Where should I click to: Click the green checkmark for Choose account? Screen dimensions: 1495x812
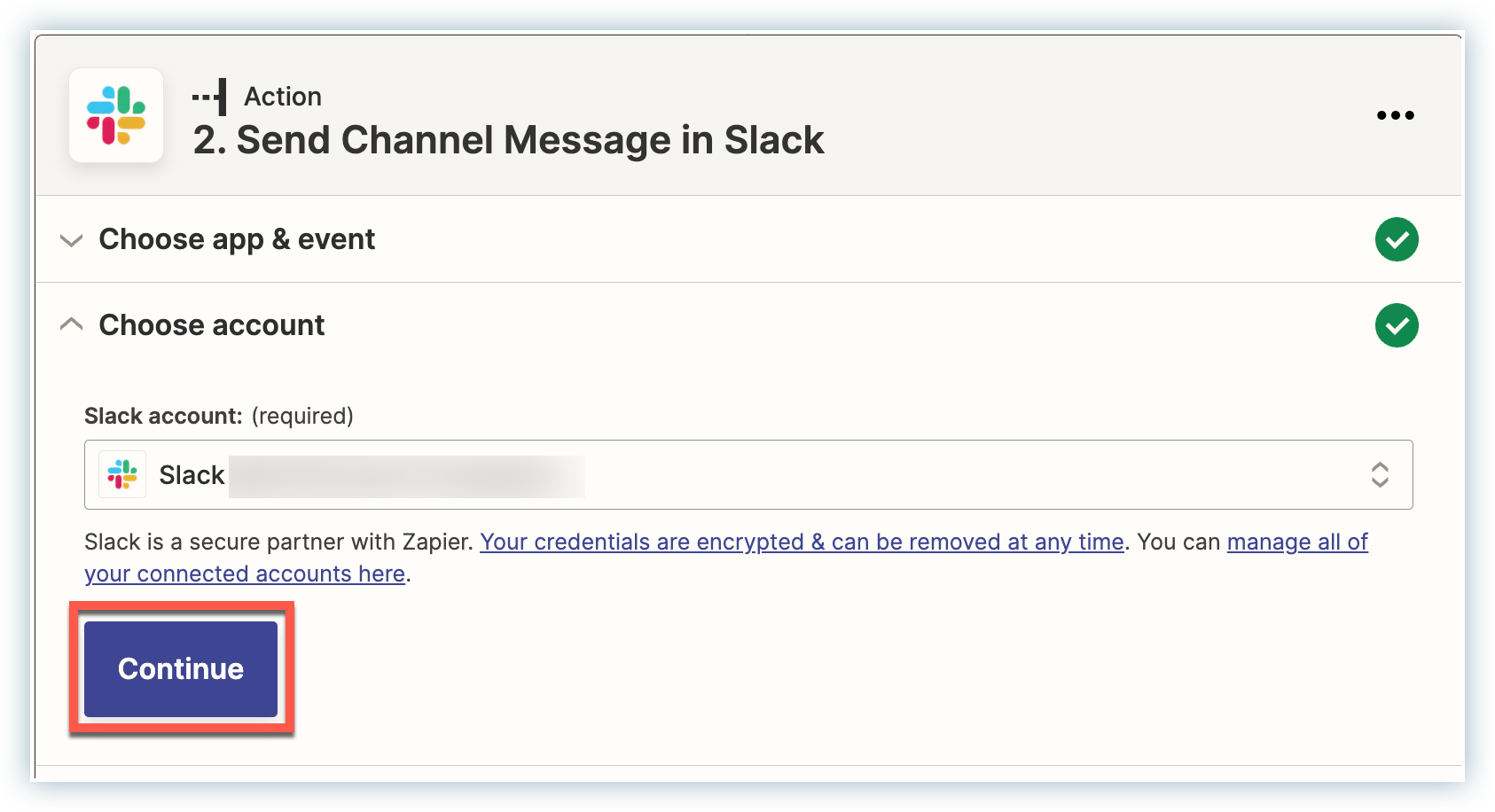coord(1397,325)
